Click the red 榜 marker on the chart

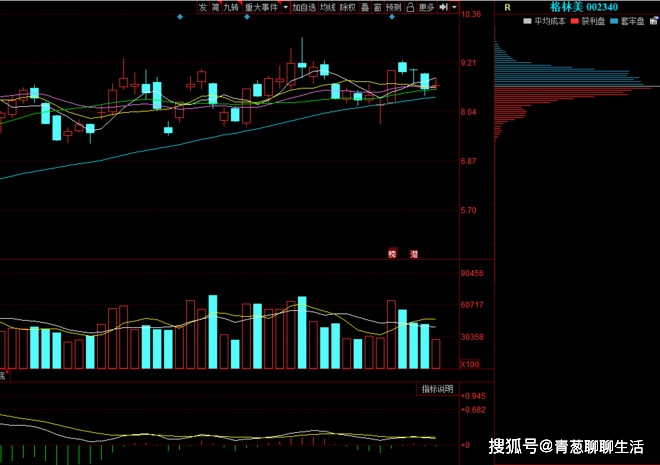(x=393, y=254)
